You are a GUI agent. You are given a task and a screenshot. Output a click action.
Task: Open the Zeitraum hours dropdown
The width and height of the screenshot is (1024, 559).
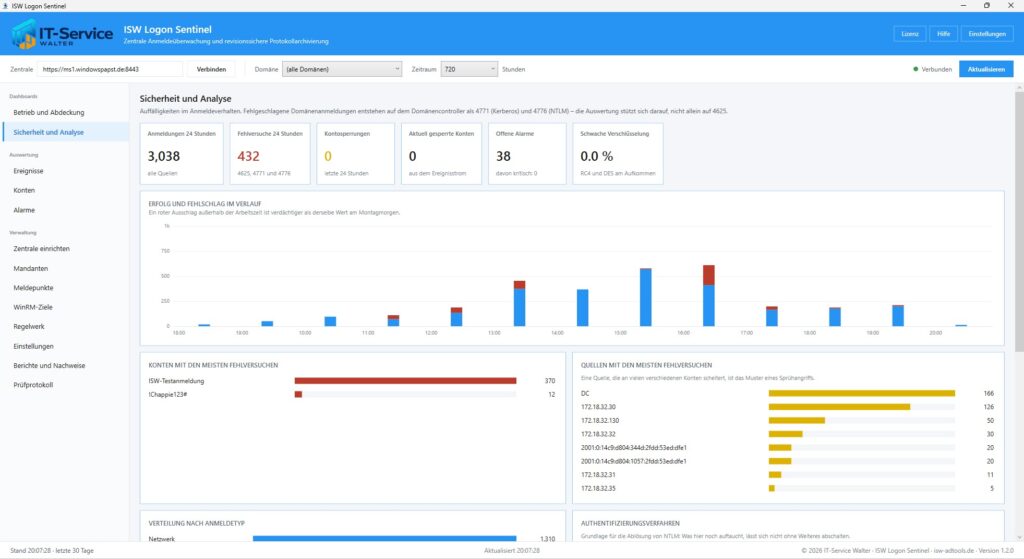click(469, 69)
